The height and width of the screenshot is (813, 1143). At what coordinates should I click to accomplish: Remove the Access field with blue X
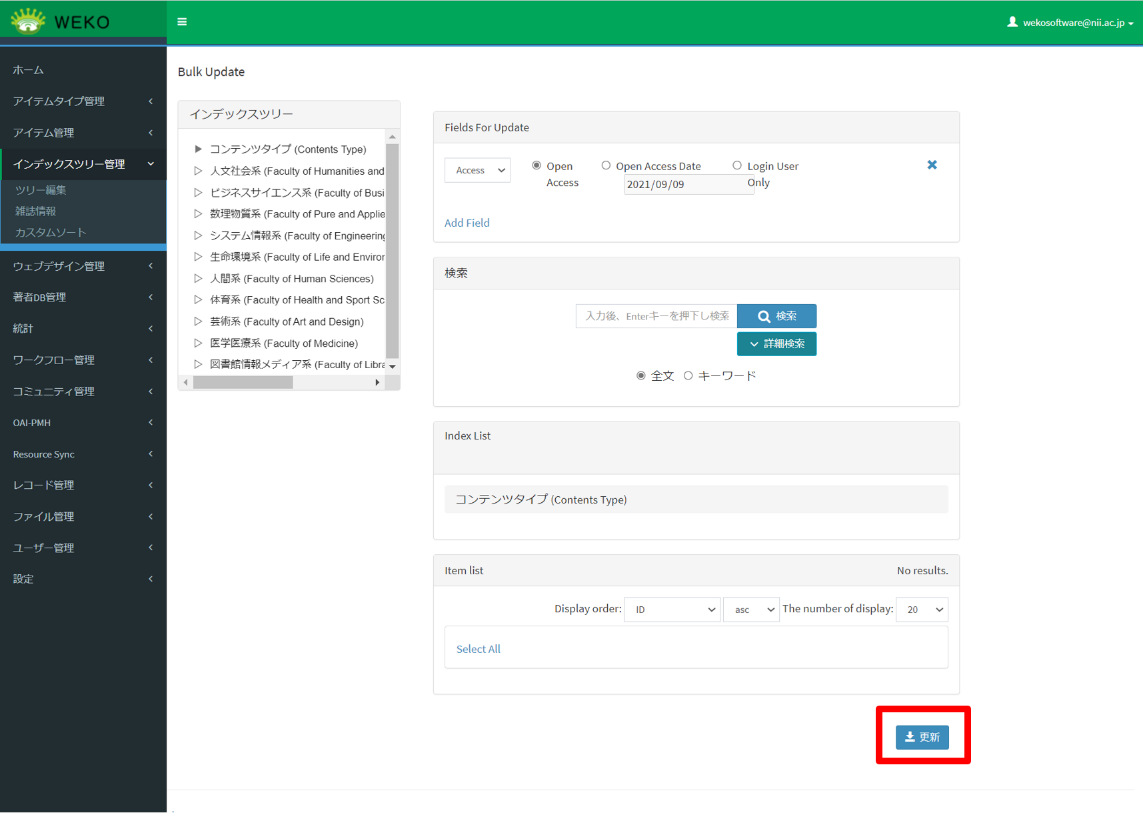point(932,165)
